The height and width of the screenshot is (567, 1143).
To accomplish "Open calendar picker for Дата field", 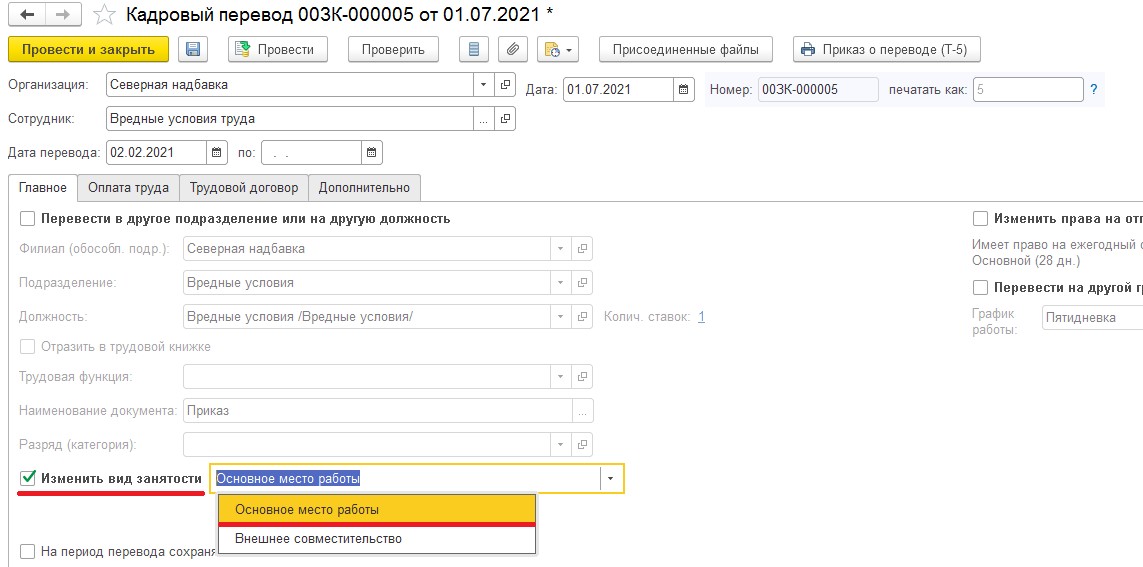I will (x=683, y=90).
